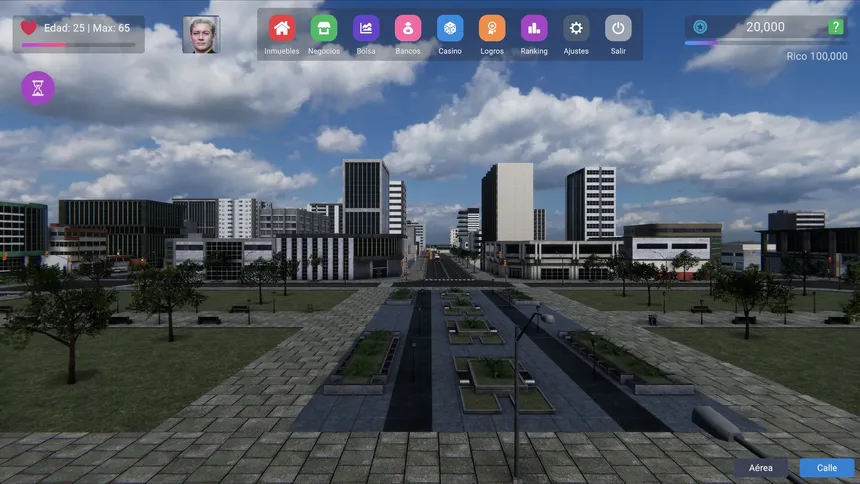
Task: Open the Logros achievements icon
Action: pos(492,28)
